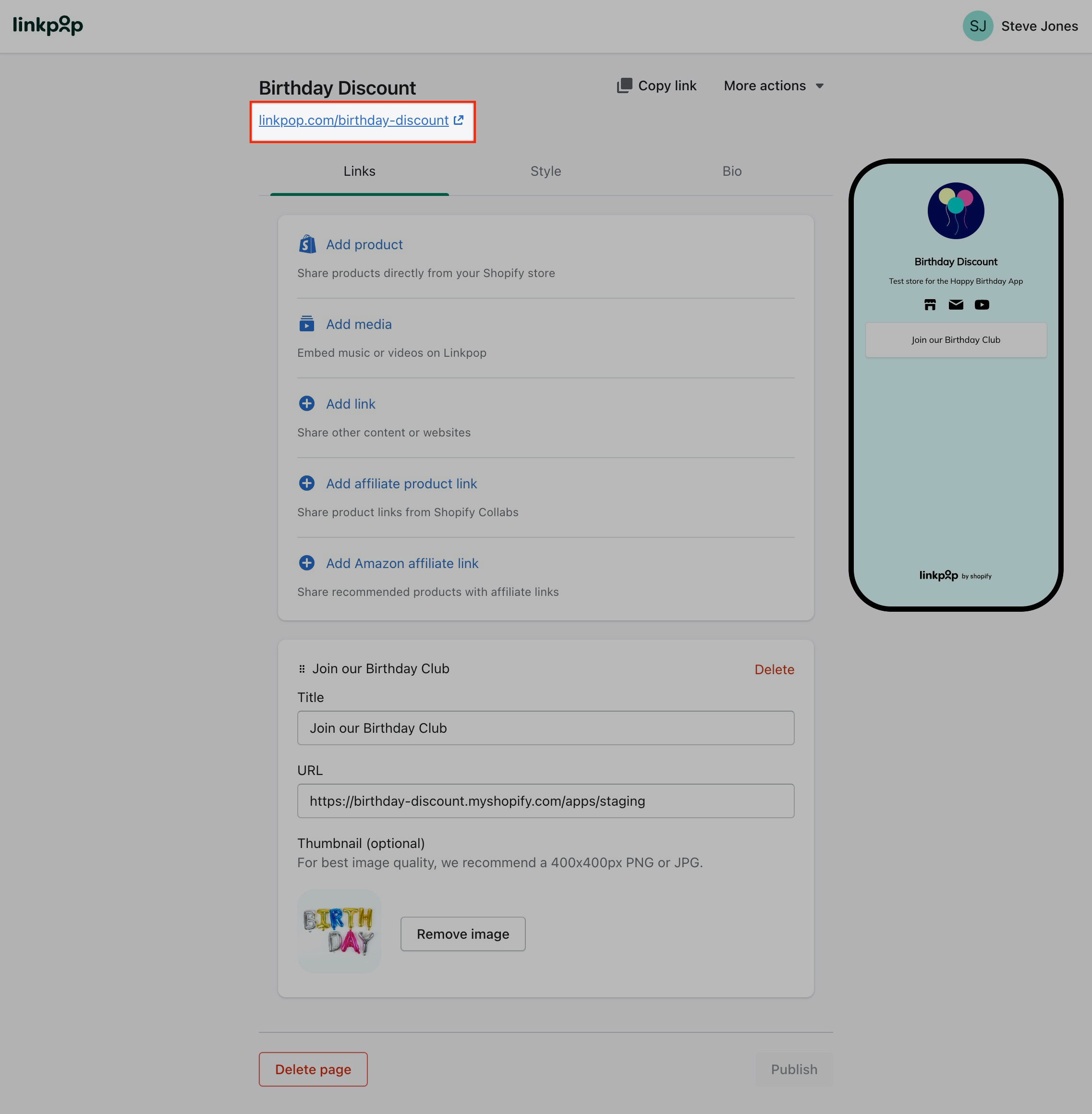Click the Linkpop logo

point(48,25)
